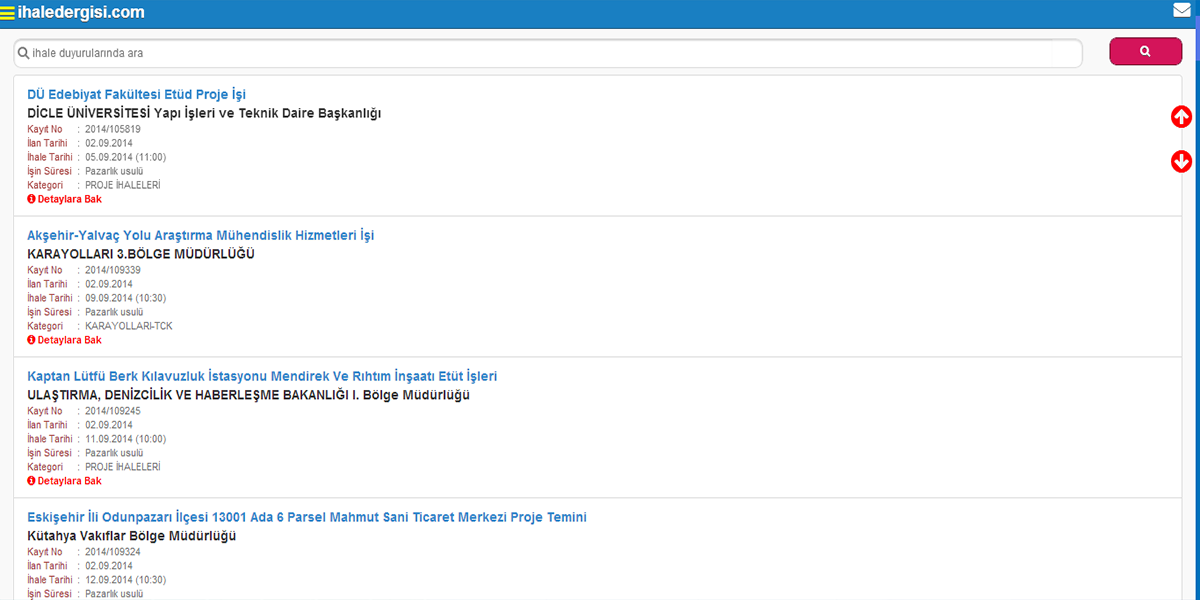The height and width of the screenshot is (600, 1200).
Task: Open Eskişehir İli Odunpazarı tender link
Action: (x=306, y=518)
